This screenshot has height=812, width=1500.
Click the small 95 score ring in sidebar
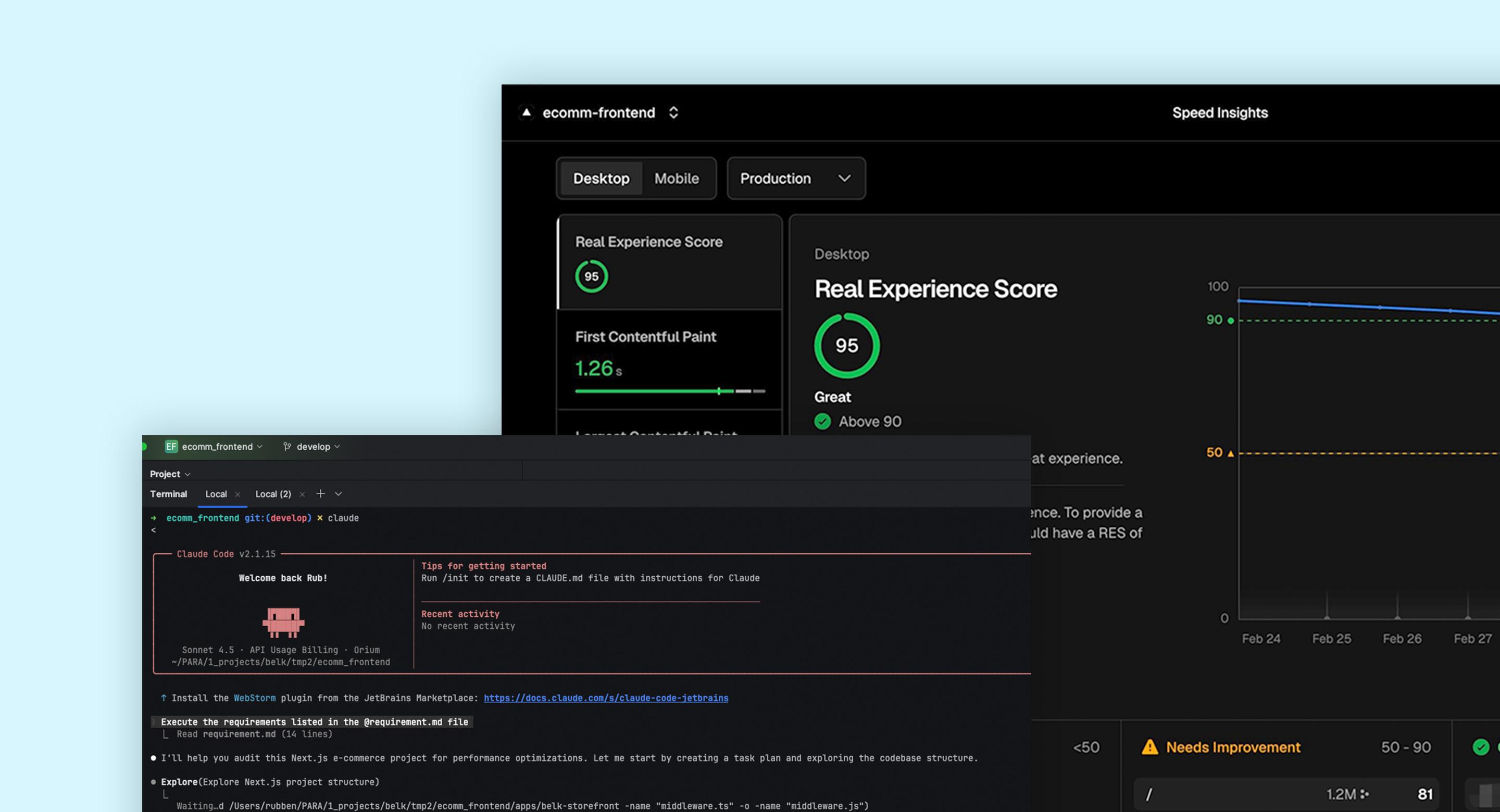coord(592,276)
